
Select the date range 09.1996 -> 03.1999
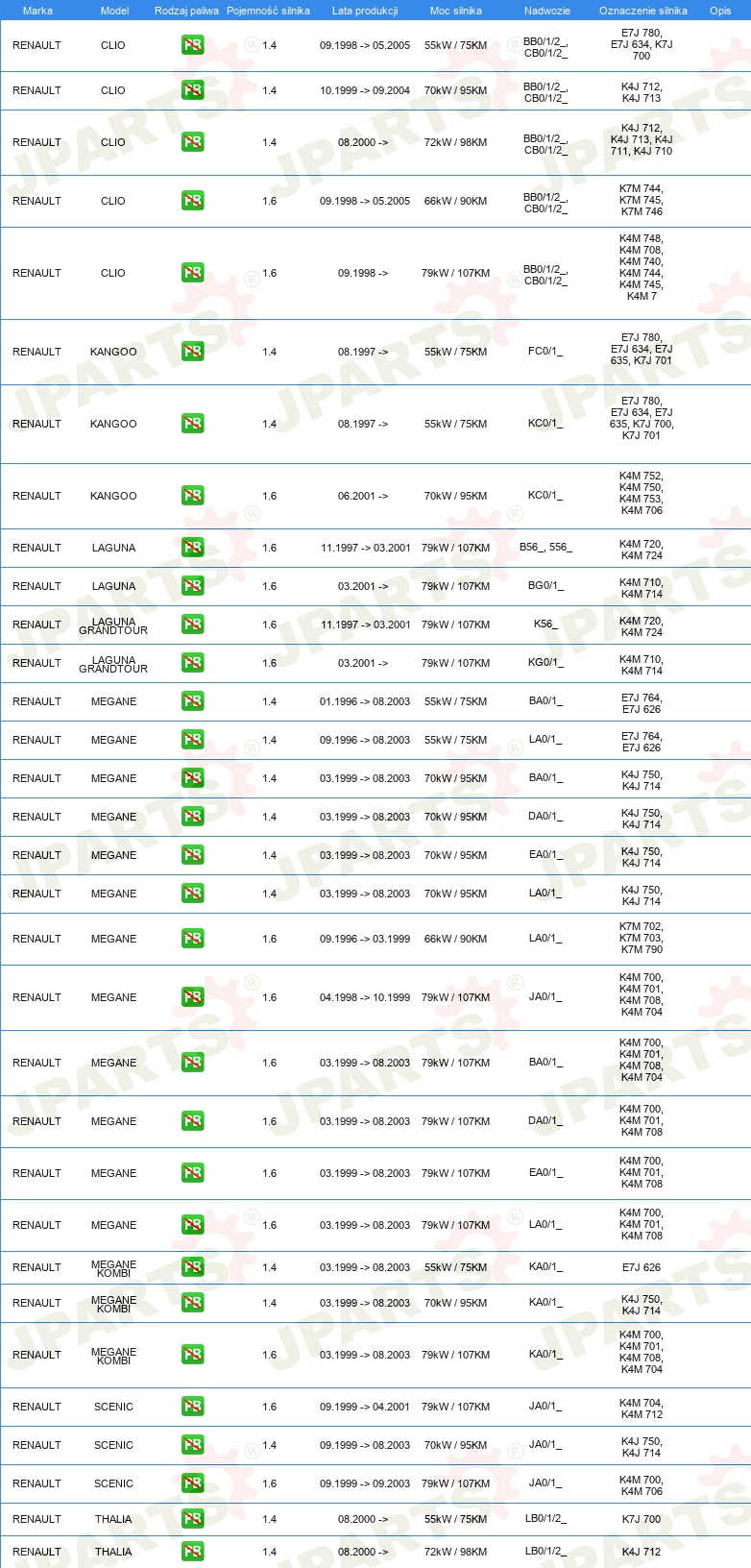click(x=365, y=939)
